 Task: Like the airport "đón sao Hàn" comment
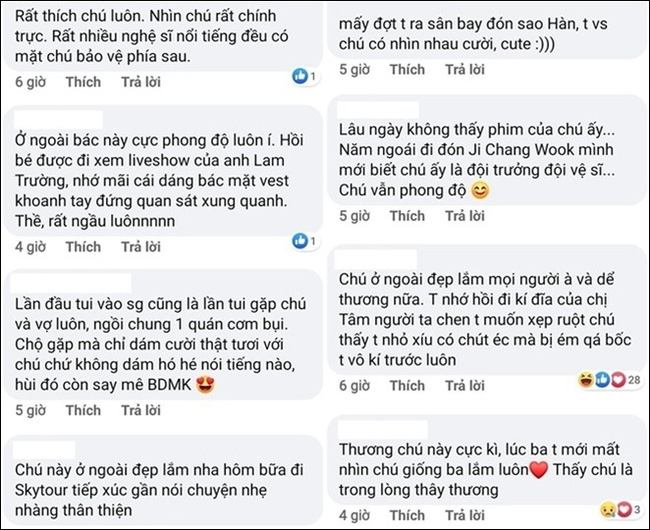tap(407, 70)
